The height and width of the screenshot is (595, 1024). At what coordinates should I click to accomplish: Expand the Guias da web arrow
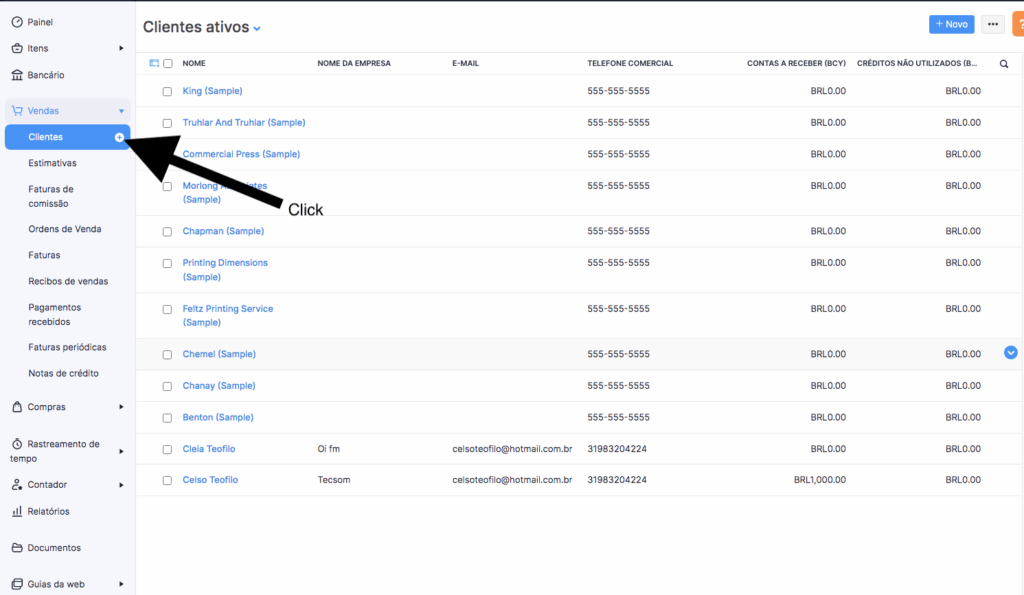click(121, 585)
